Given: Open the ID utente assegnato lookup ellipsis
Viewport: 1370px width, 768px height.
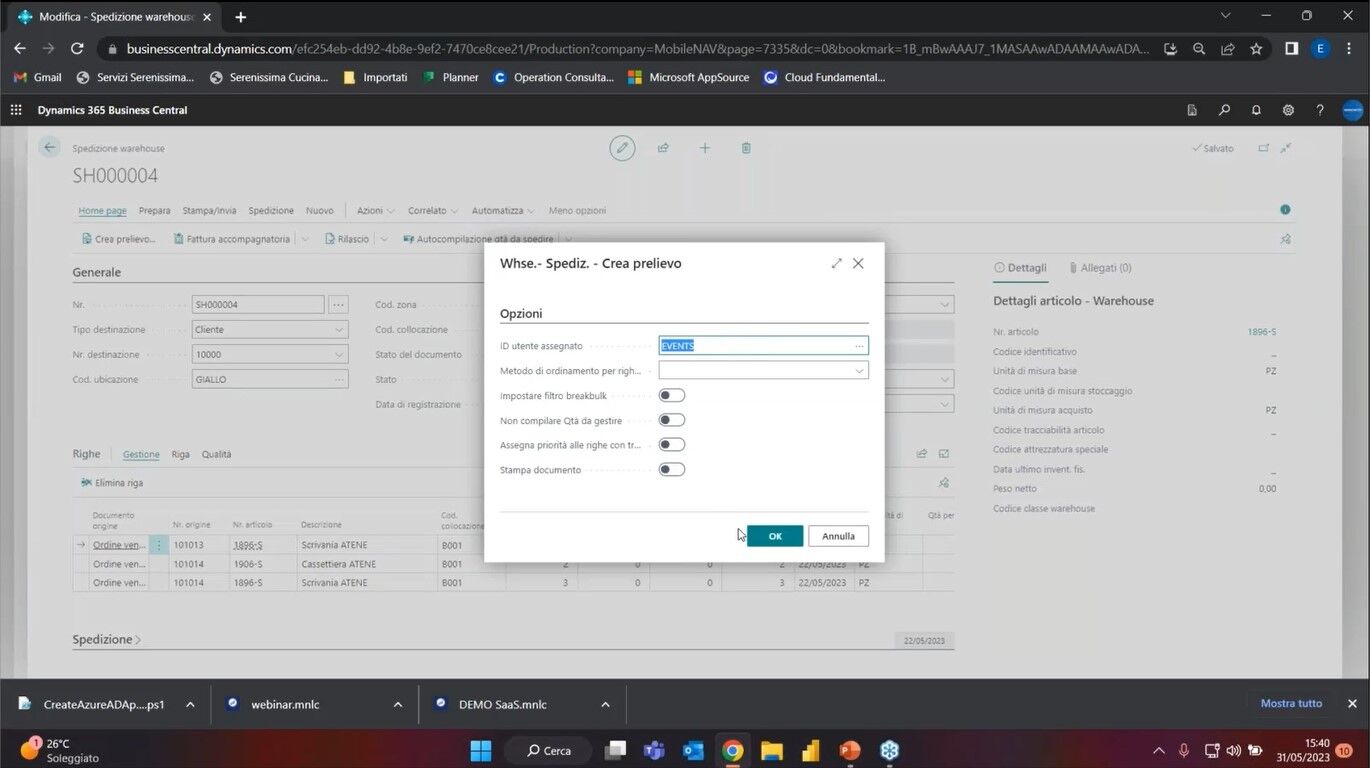Looking at the screenshot, I should tap(858, 346).
